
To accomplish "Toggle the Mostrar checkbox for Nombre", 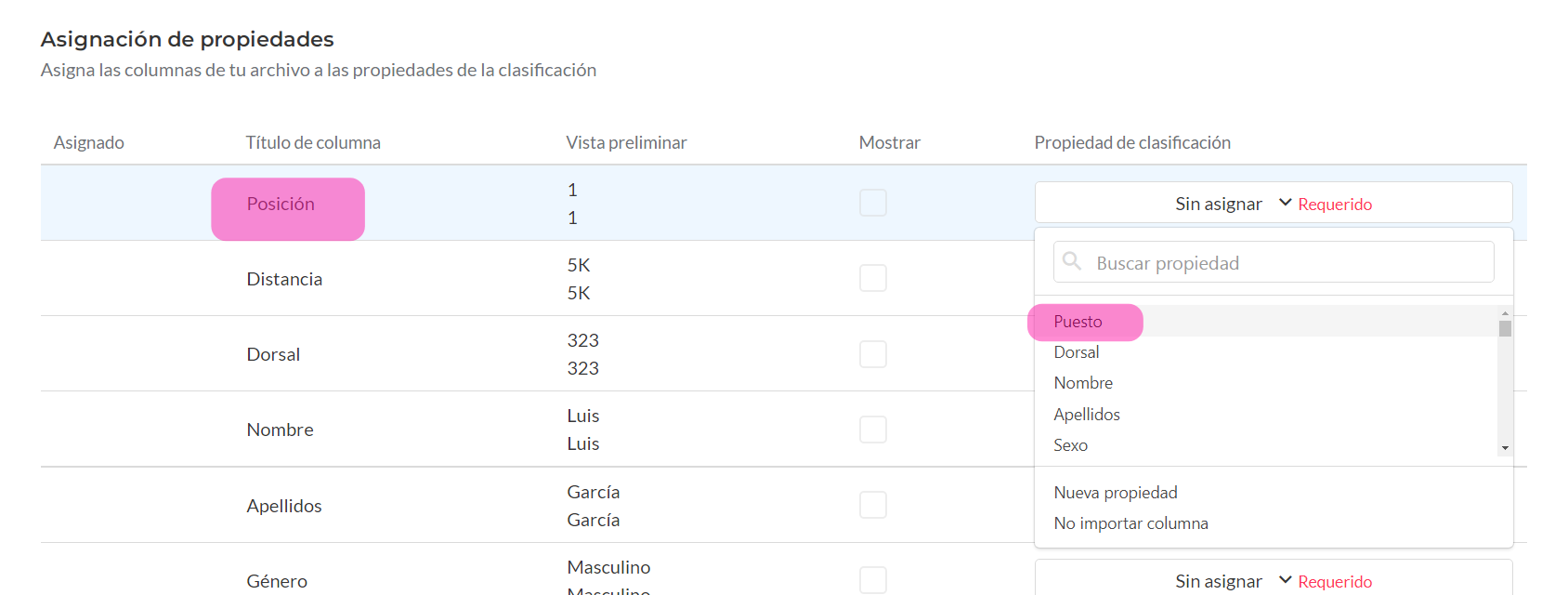I will 872,430.
